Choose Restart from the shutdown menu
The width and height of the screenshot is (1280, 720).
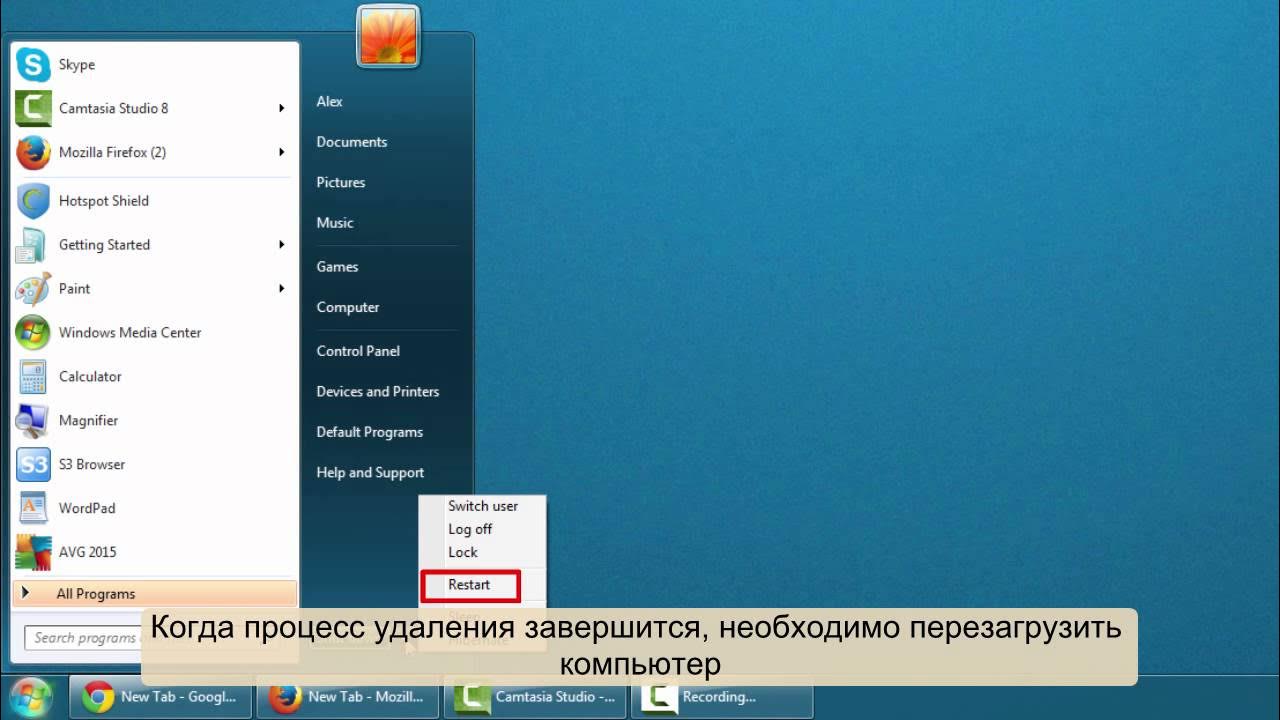point(470,585)
